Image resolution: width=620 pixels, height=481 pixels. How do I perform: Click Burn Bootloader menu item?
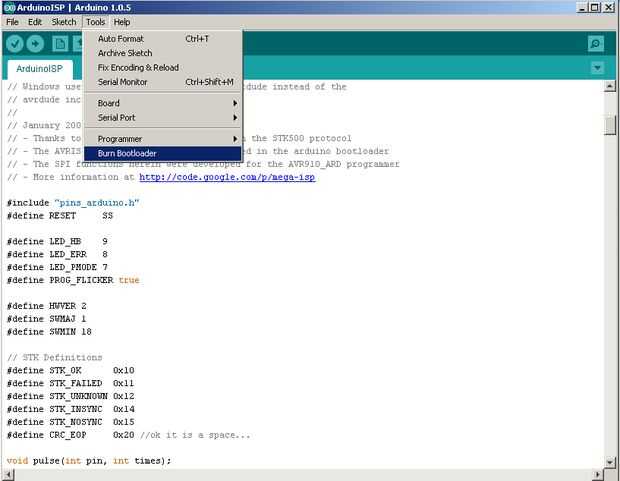(163, 153)
